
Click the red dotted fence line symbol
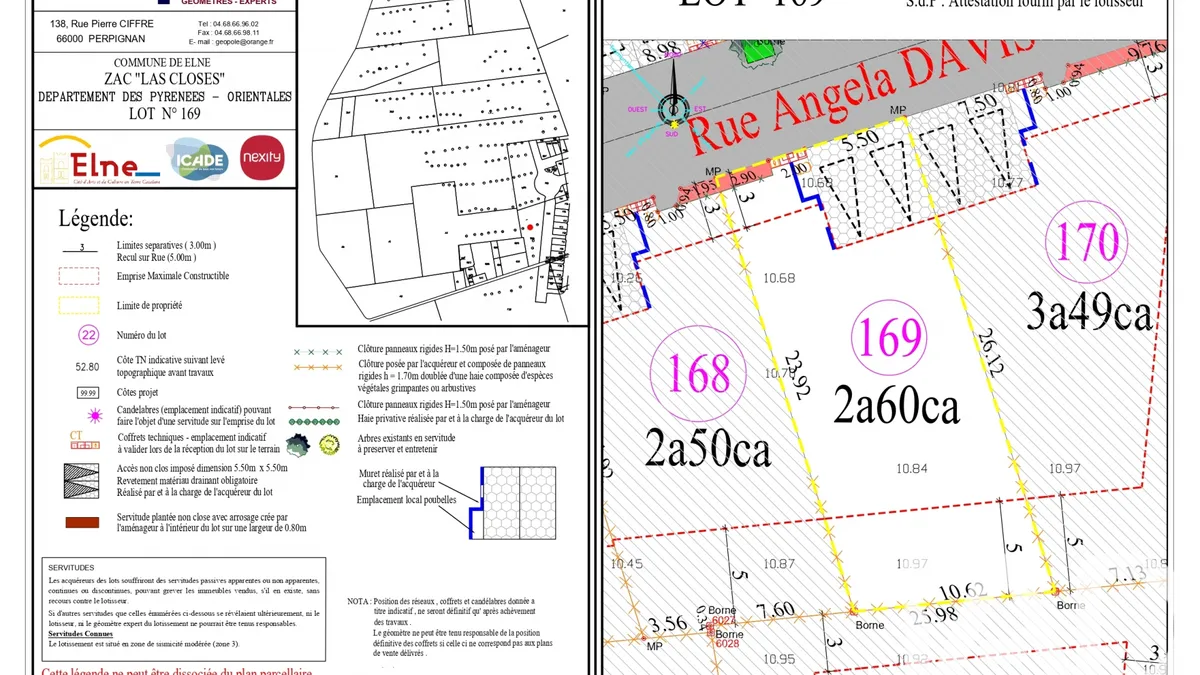coord(316,408)
